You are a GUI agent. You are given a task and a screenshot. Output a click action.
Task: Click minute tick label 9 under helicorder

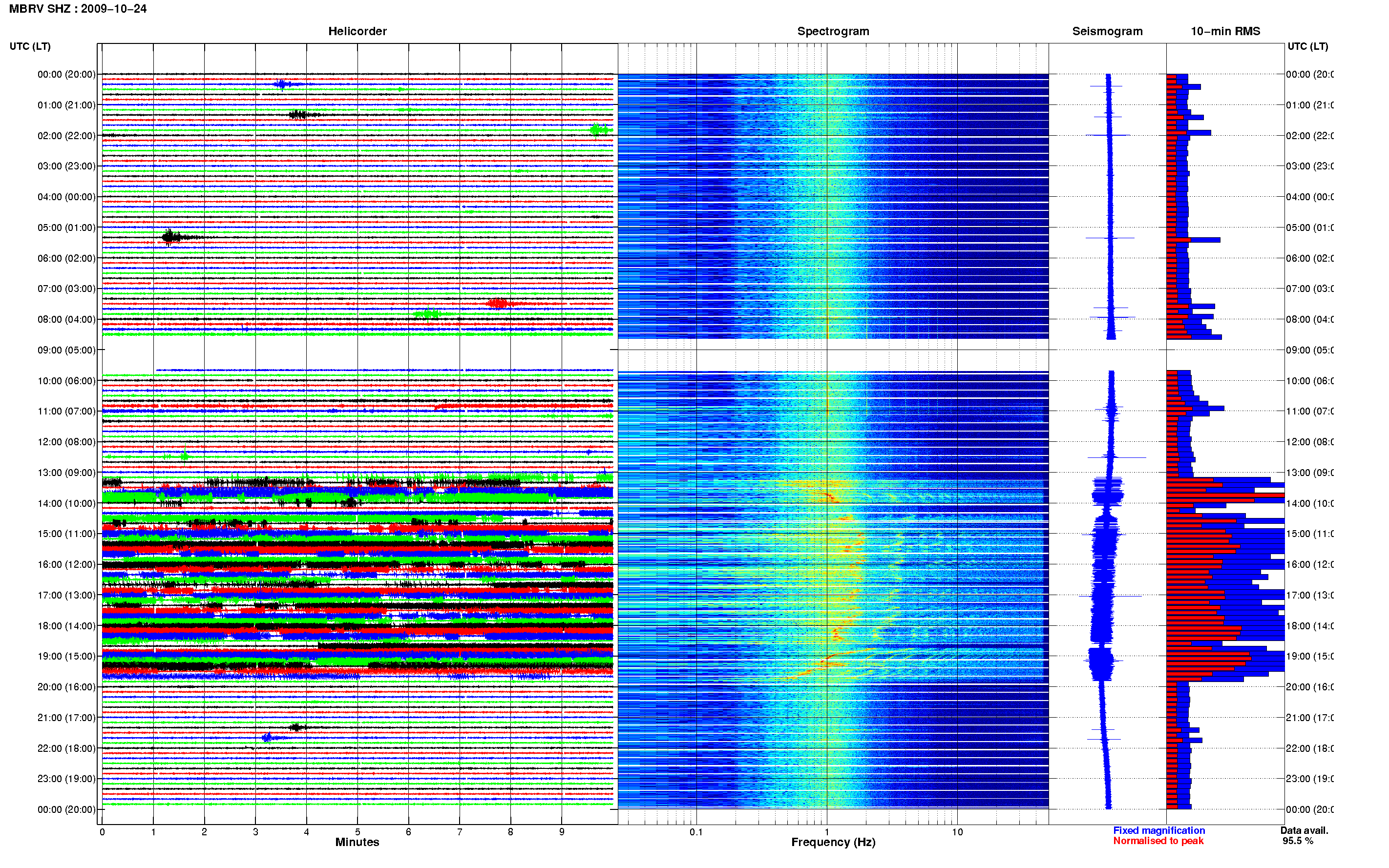click(562, 832)
